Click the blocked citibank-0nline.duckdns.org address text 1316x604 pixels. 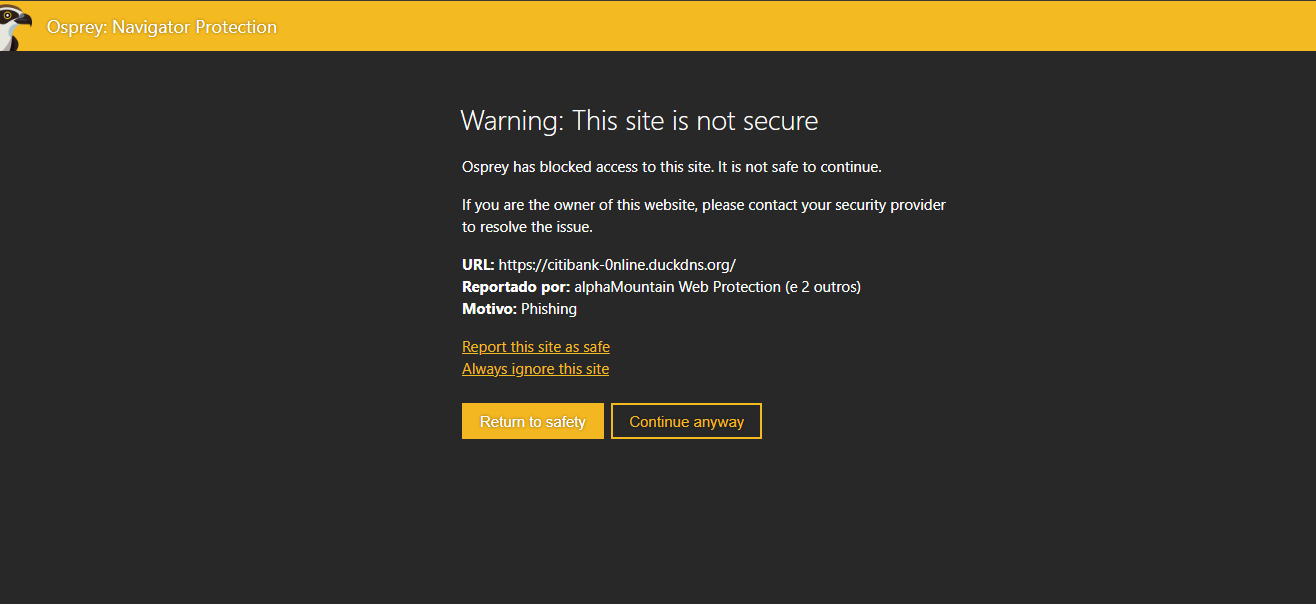tap(617, 265)
